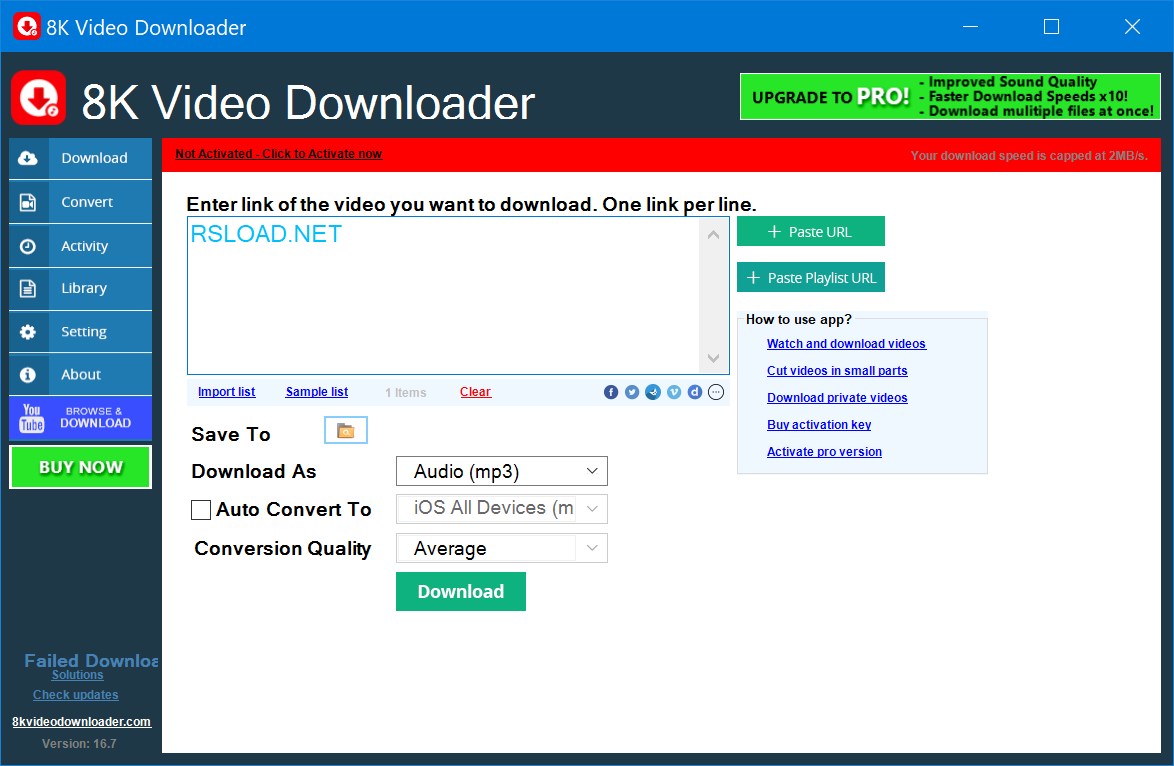Click the red app logo beside the heading
The image size is (1174, 766).
39,98
